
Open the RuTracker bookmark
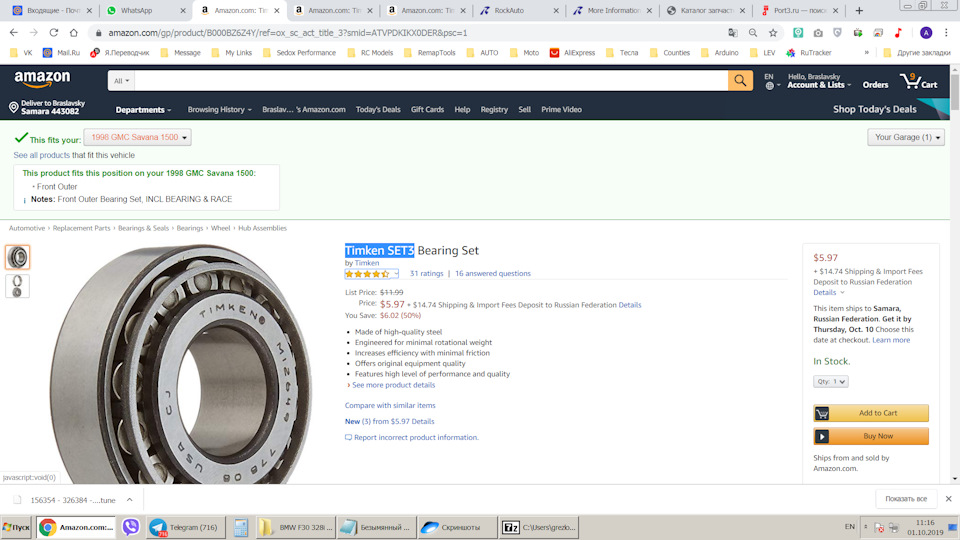809,53
